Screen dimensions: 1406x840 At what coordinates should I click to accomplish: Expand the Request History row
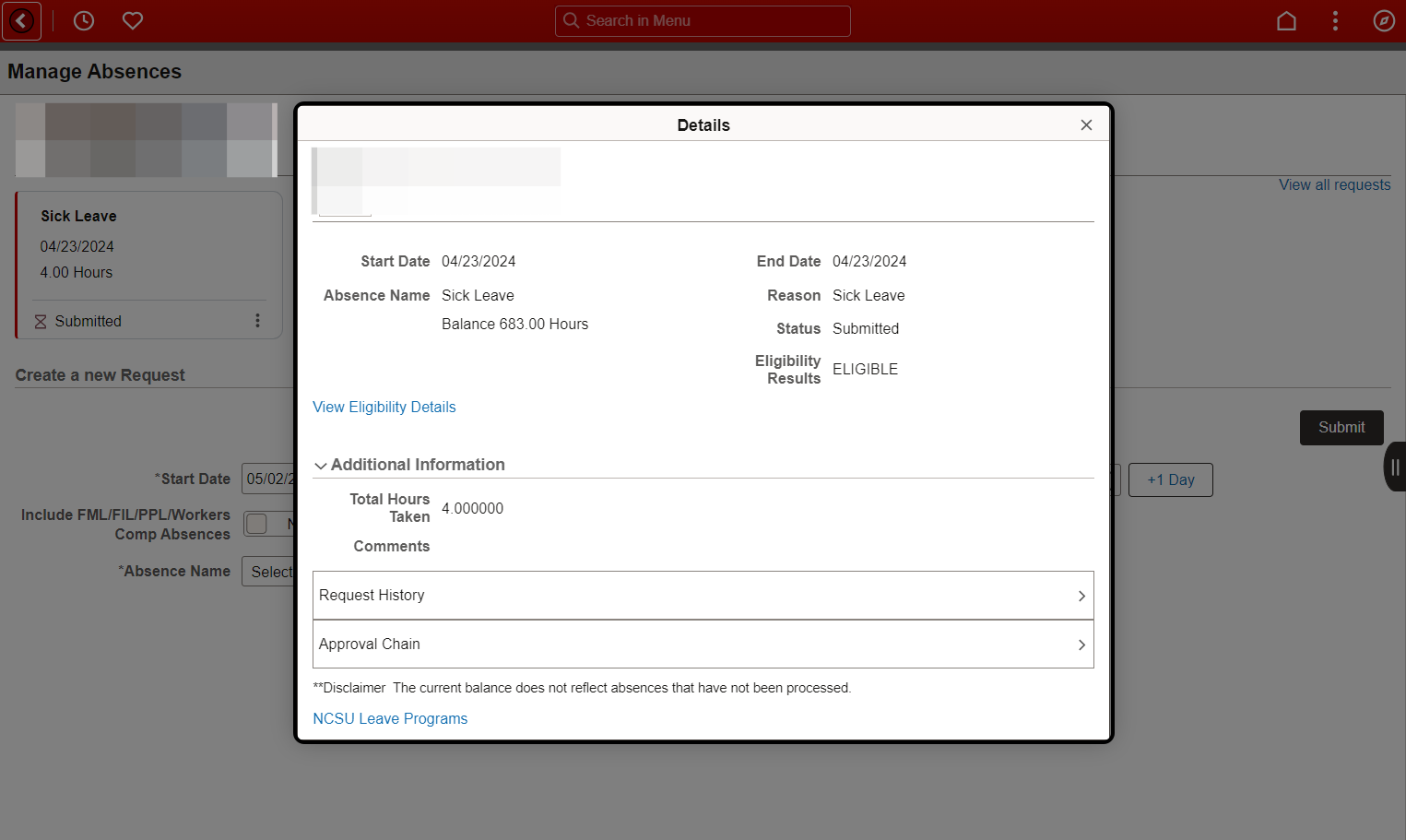(703, 596)
